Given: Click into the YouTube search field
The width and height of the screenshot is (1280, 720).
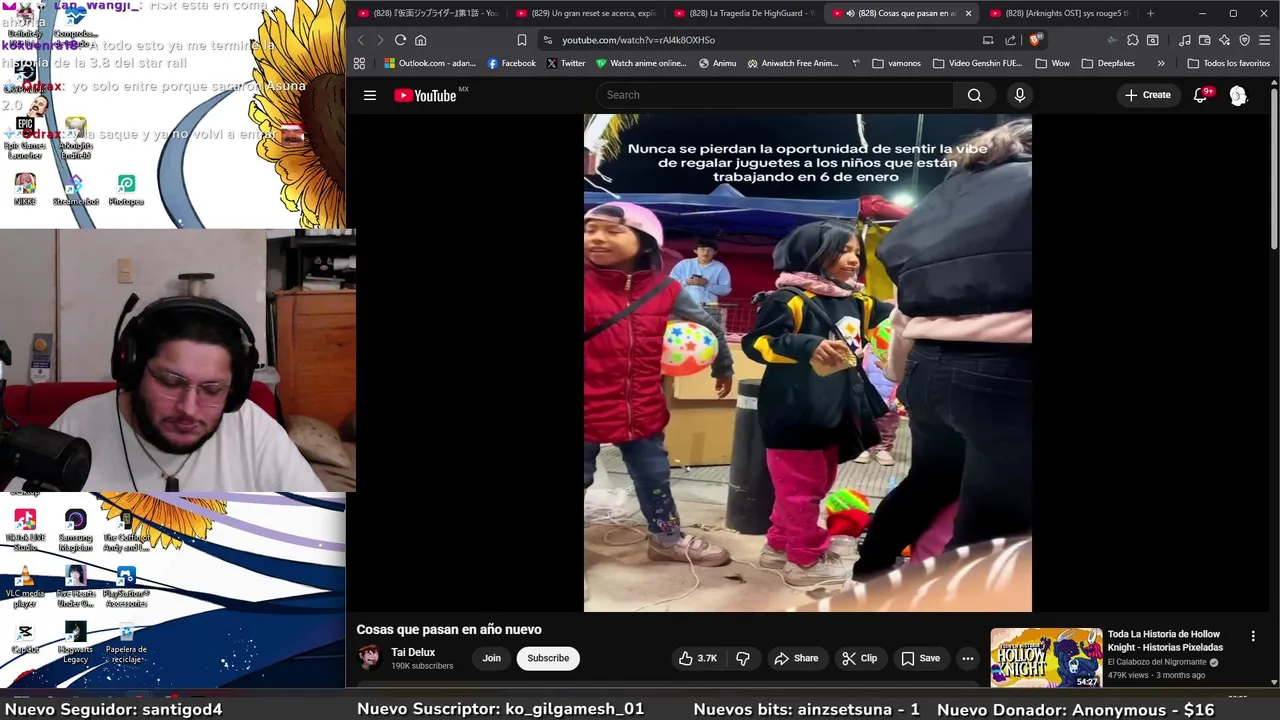Looking at the screenshot, I should pos(775,95).
